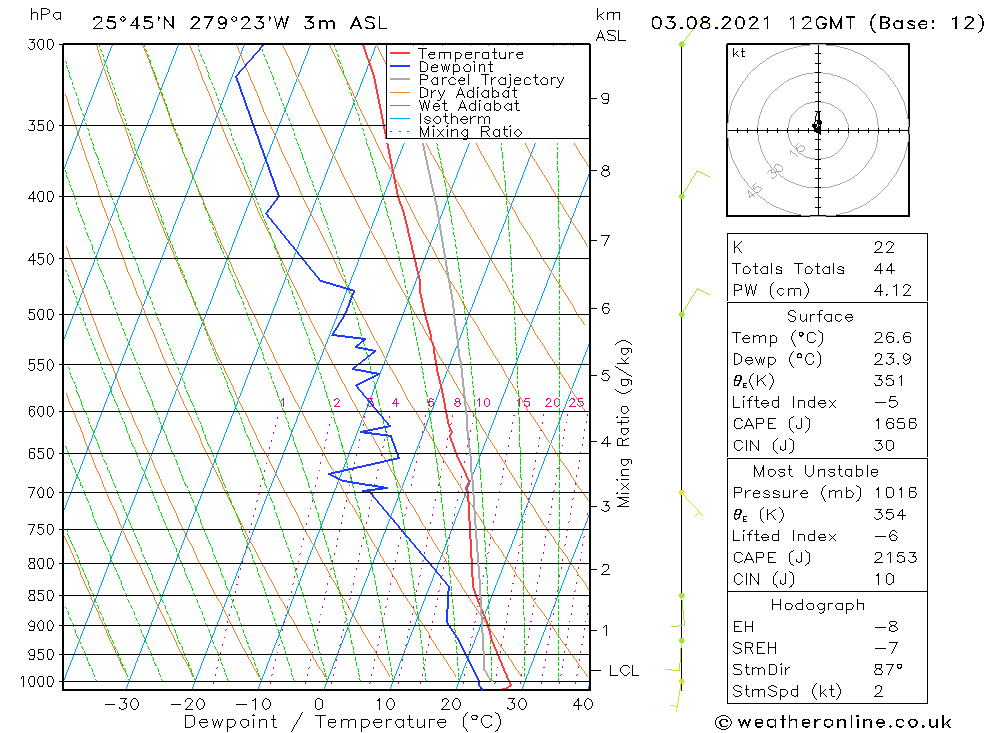Click the mixing ratio 10 g/kg label

(x=483, y=403)
